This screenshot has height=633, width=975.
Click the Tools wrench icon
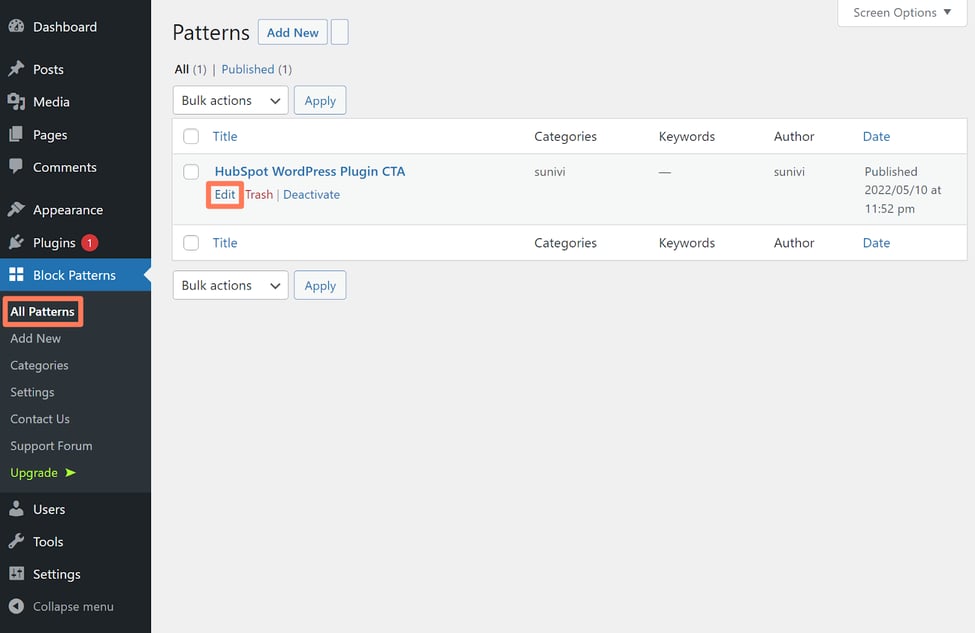(16, 542)
